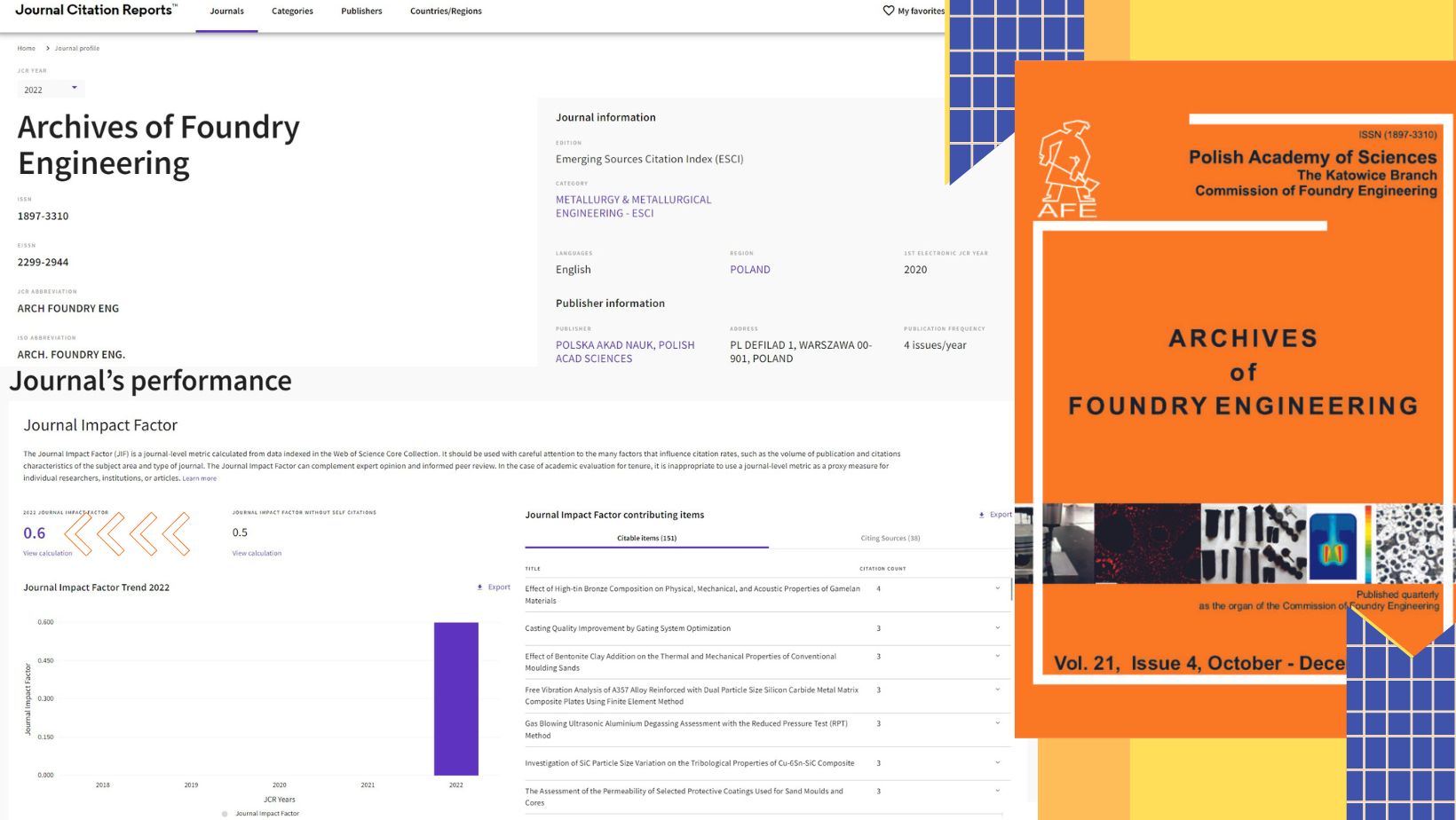Go to Home breadcrumb
This screenshot has width=1456, height=820.
click(x=27, y=48)
